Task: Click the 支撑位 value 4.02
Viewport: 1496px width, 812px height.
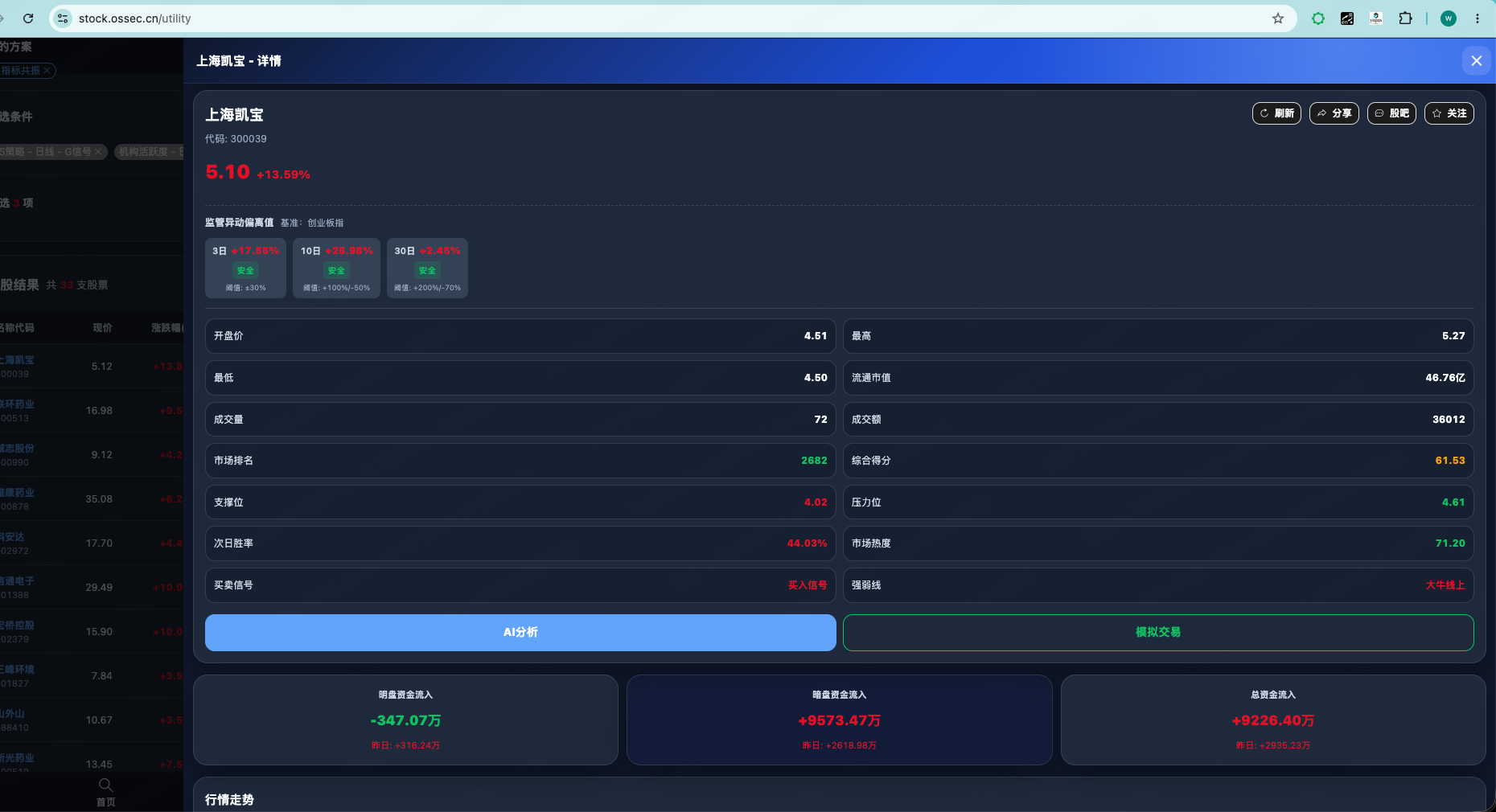Action: tap(816, 502)
